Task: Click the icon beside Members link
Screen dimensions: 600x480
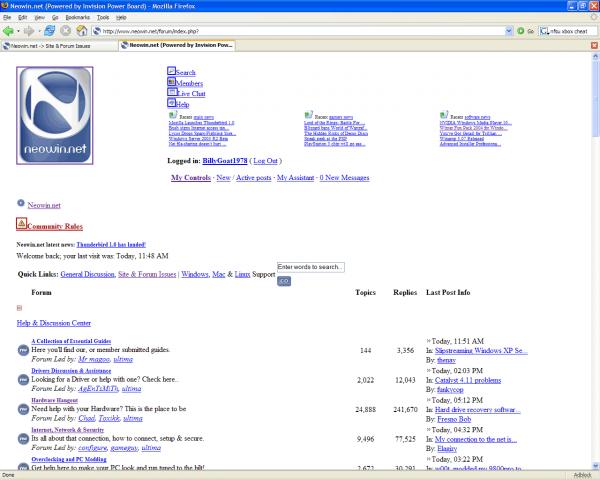Action: (171, 82)
